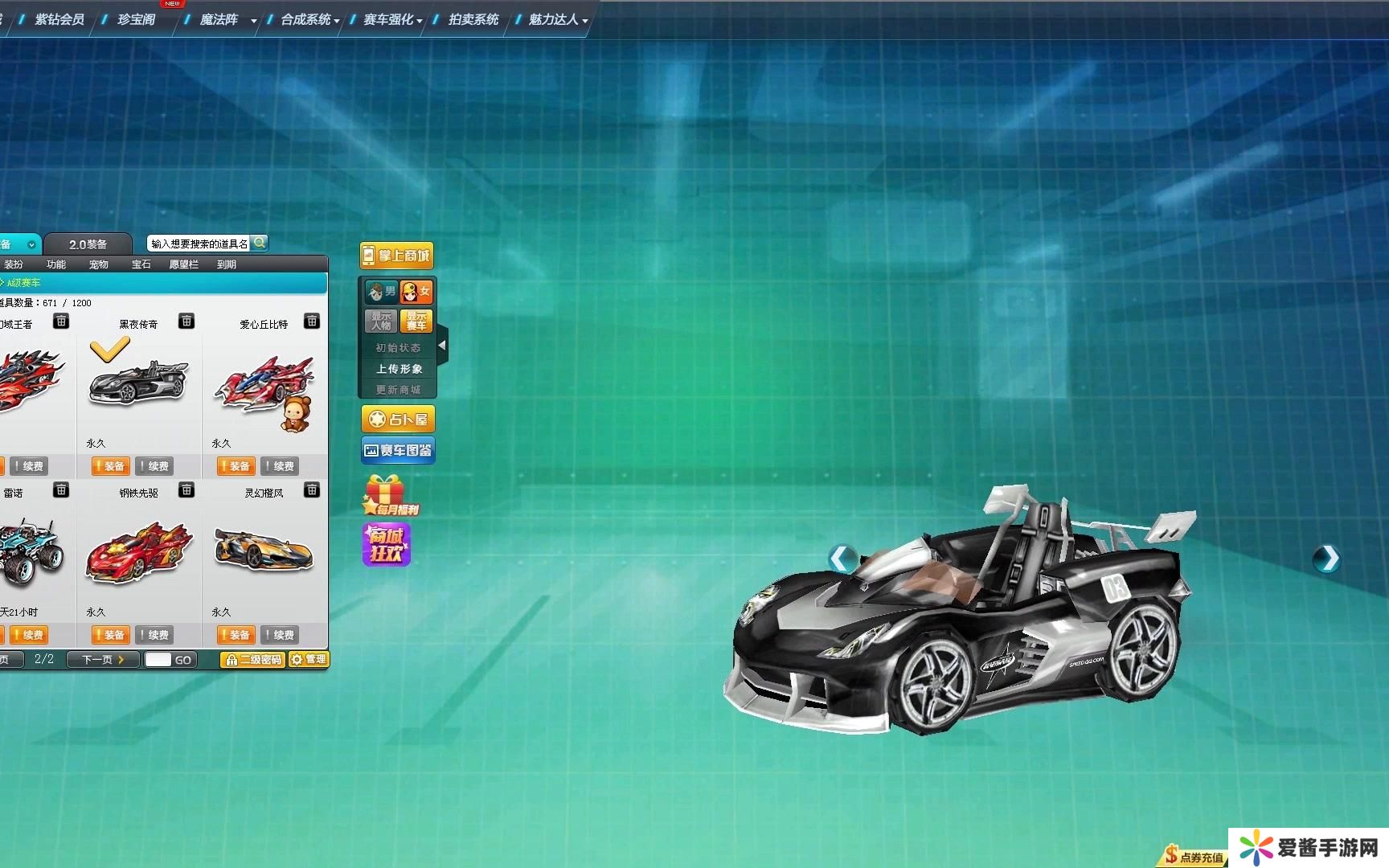This screenshot has width=1389, height=868.
Task: Switch to the 2.0装备 tab
Action: [88, 244]
